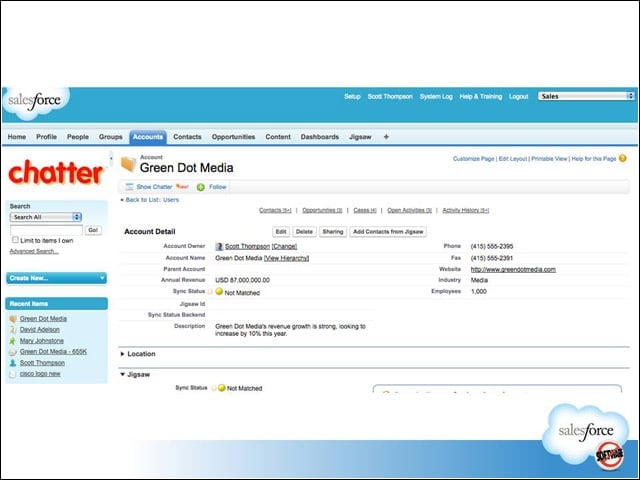Open David Adelson recent item link
640x480 pixels.
[40, 330]
